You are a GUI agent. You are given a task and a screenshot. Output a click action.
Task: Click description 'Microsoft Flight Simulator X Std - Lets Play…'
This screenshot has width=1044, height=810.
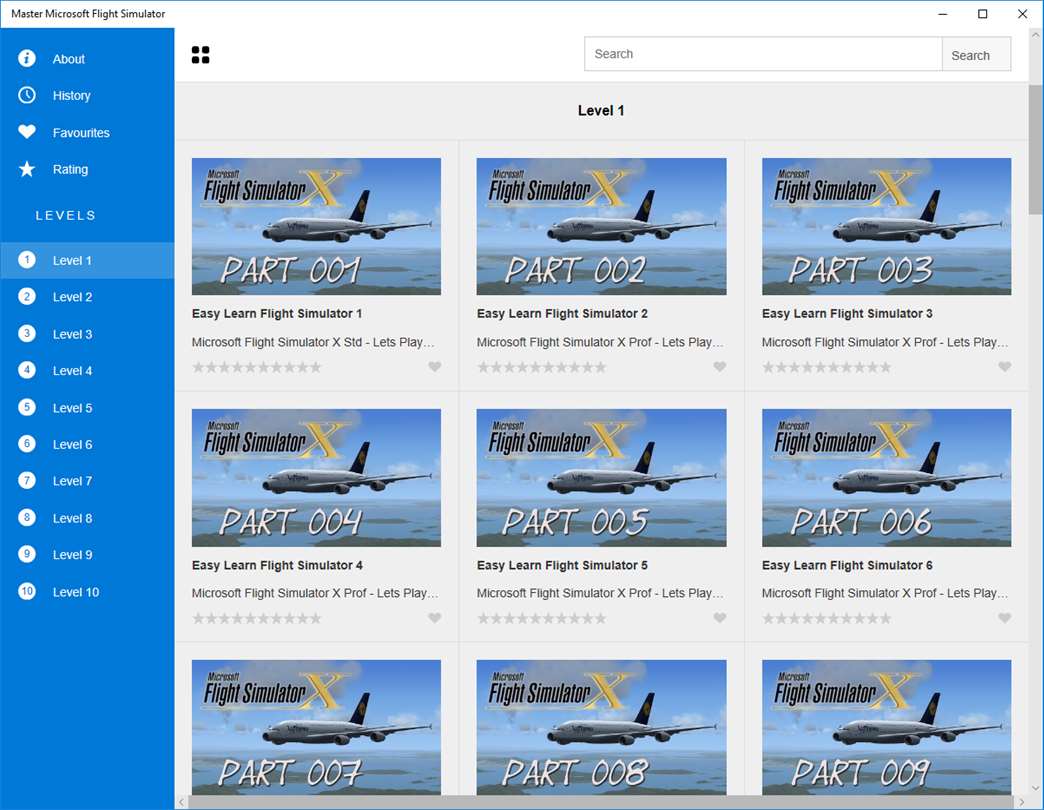(313, 342)
